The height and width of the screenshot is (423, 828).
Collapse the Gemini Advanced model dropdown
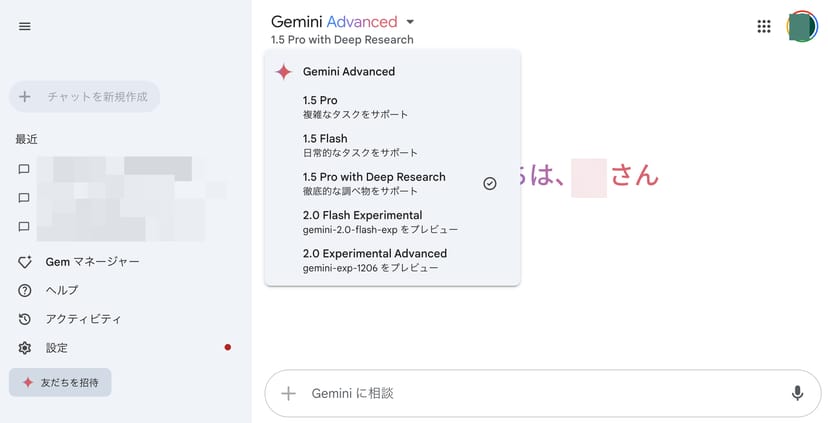point(411,22)
